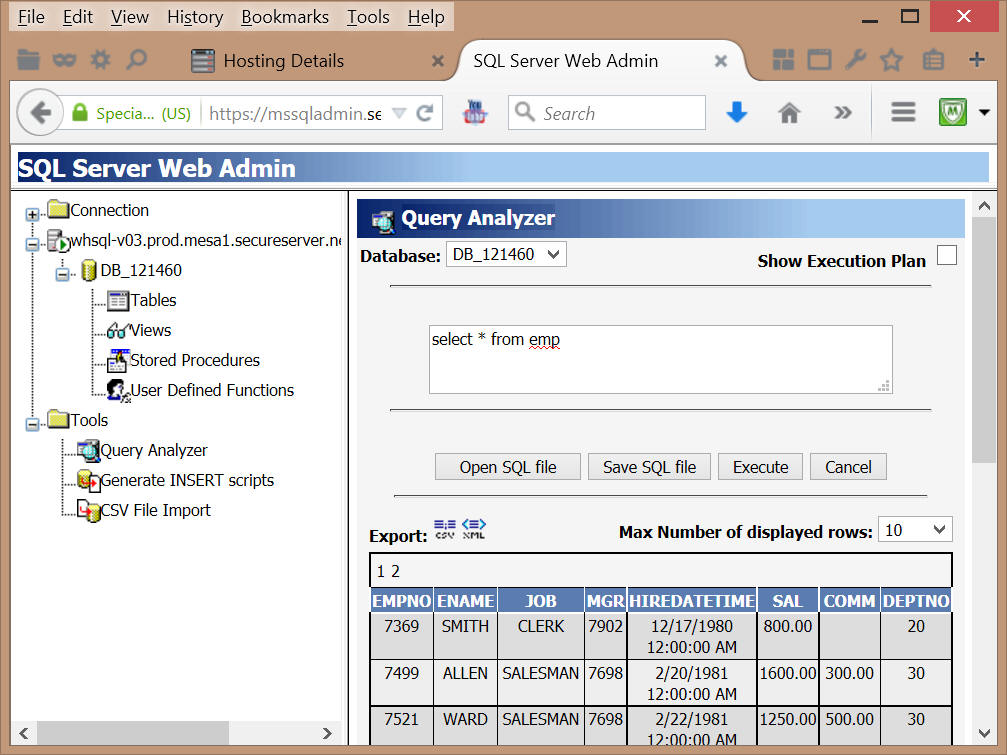The height and width of the screenshot is (755, 1007).
Task: Export results as CSV
Action: tap(444, 529)
